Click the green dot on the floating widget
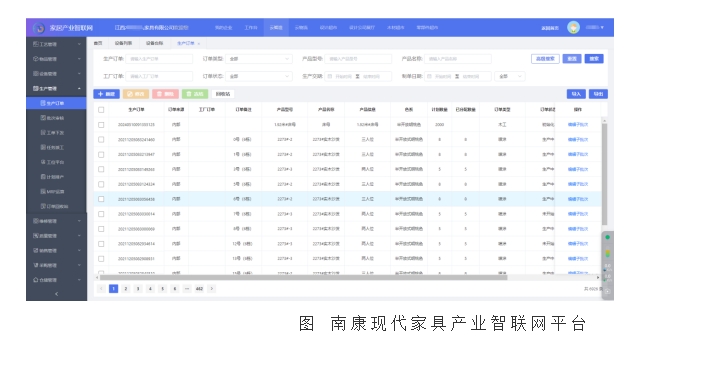 pyautogui.click(x=607, y=237)
